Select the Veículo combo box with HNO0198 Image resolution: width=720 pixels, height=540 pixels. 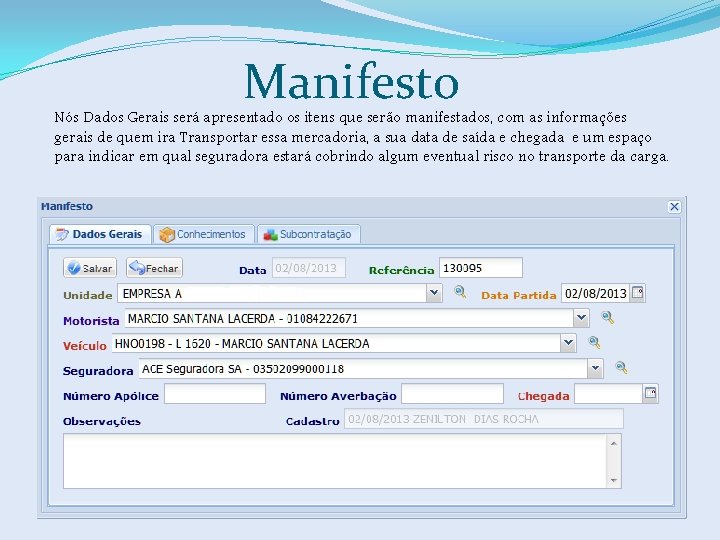coord(344,343)
